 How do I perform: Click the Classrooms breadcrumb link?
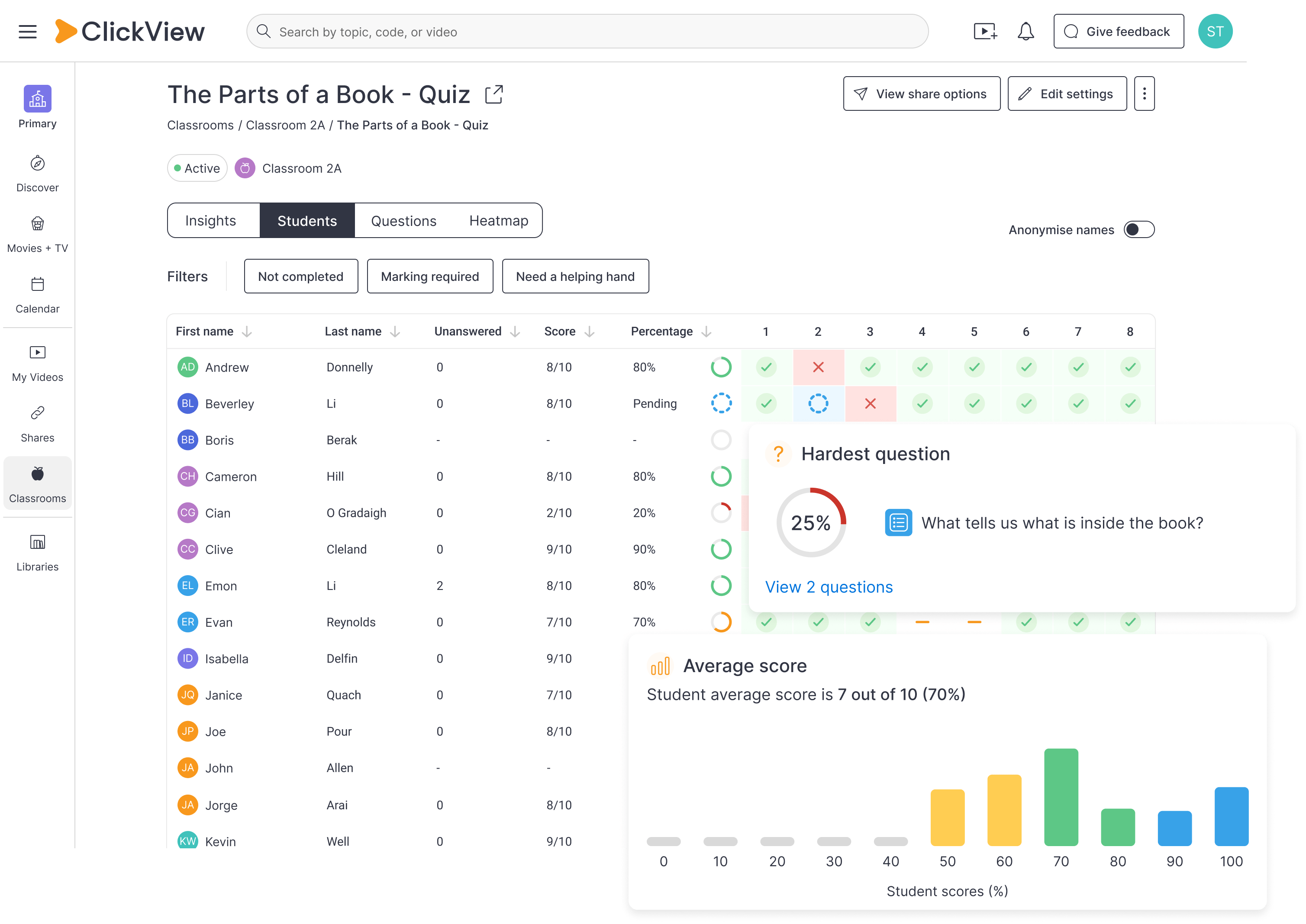(x=200, y=125)
